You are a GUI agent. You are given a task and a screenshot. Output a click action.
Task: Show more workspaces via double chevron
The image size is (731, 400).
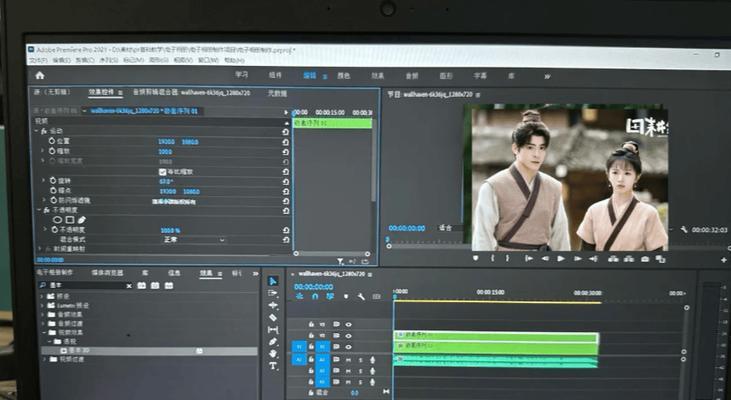547,76
